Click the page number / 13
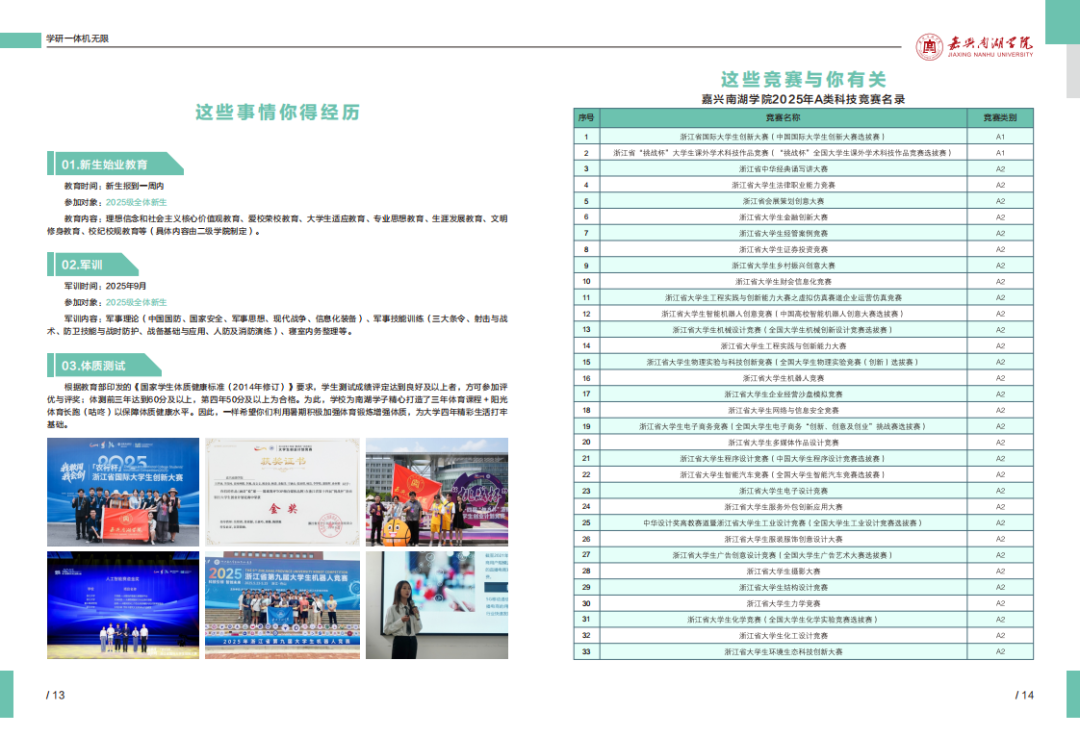Image resolution: width=1080 pixels, height=737 pixels. coord(55,695)
